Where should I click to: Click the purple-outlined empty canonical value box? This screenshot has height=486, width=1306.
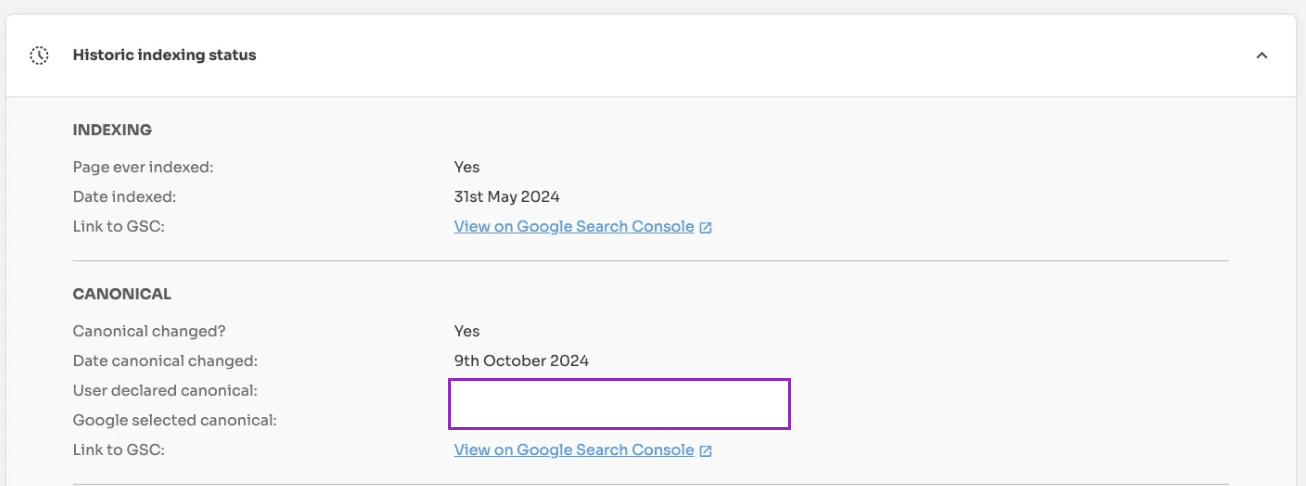[619, 404]
